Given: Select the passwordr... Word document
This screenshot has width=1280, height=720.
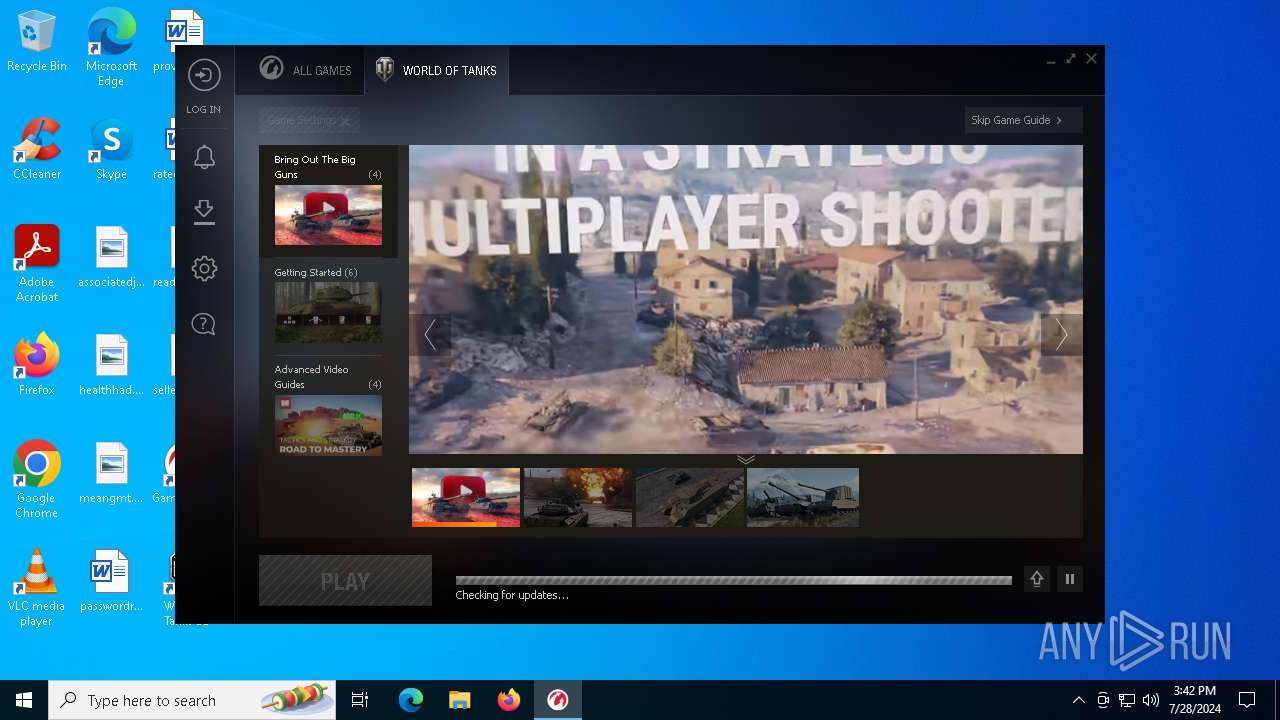Looking at the screenshot, I should (111, 581).
